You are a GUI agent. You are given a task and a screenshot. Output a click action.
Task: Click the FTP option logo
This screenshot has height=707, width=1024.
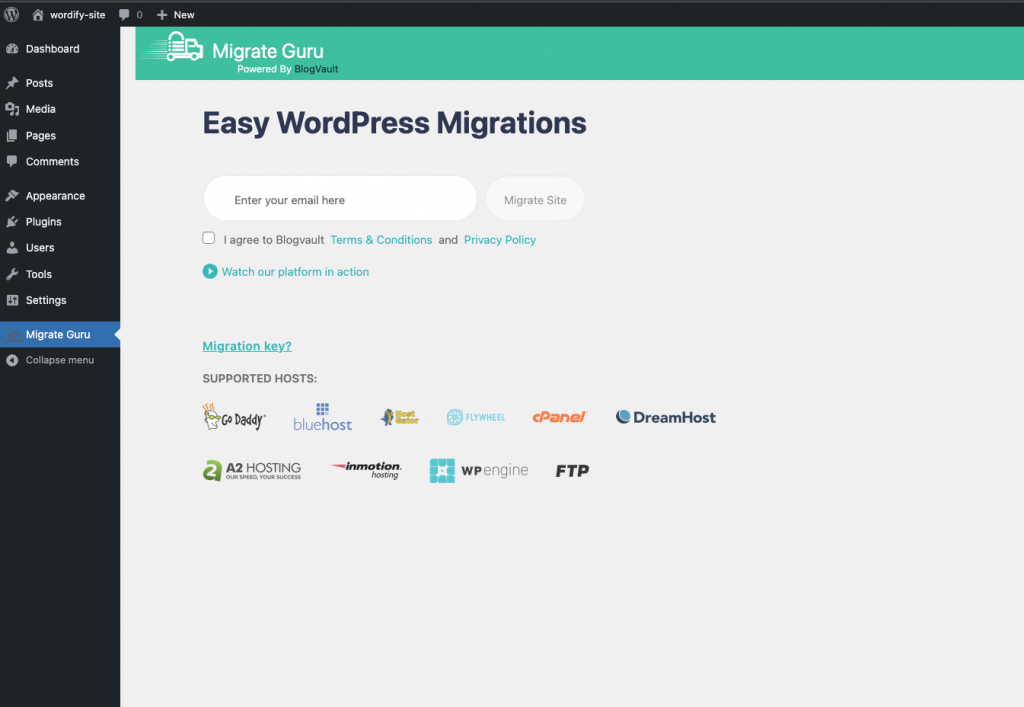572,471
